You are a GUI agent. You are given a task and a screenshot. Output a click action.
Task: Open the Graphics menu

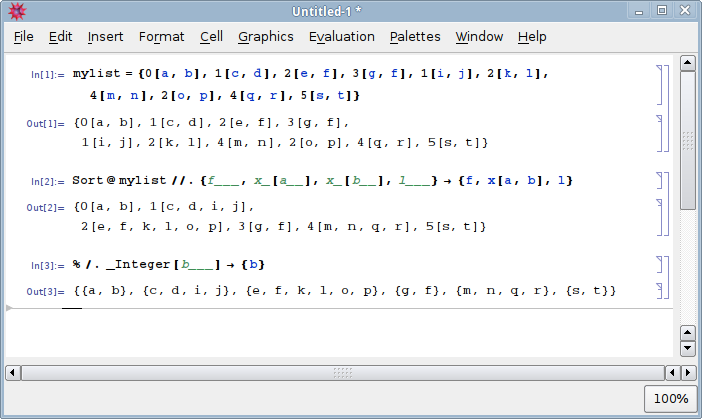[x=265, y=37]
